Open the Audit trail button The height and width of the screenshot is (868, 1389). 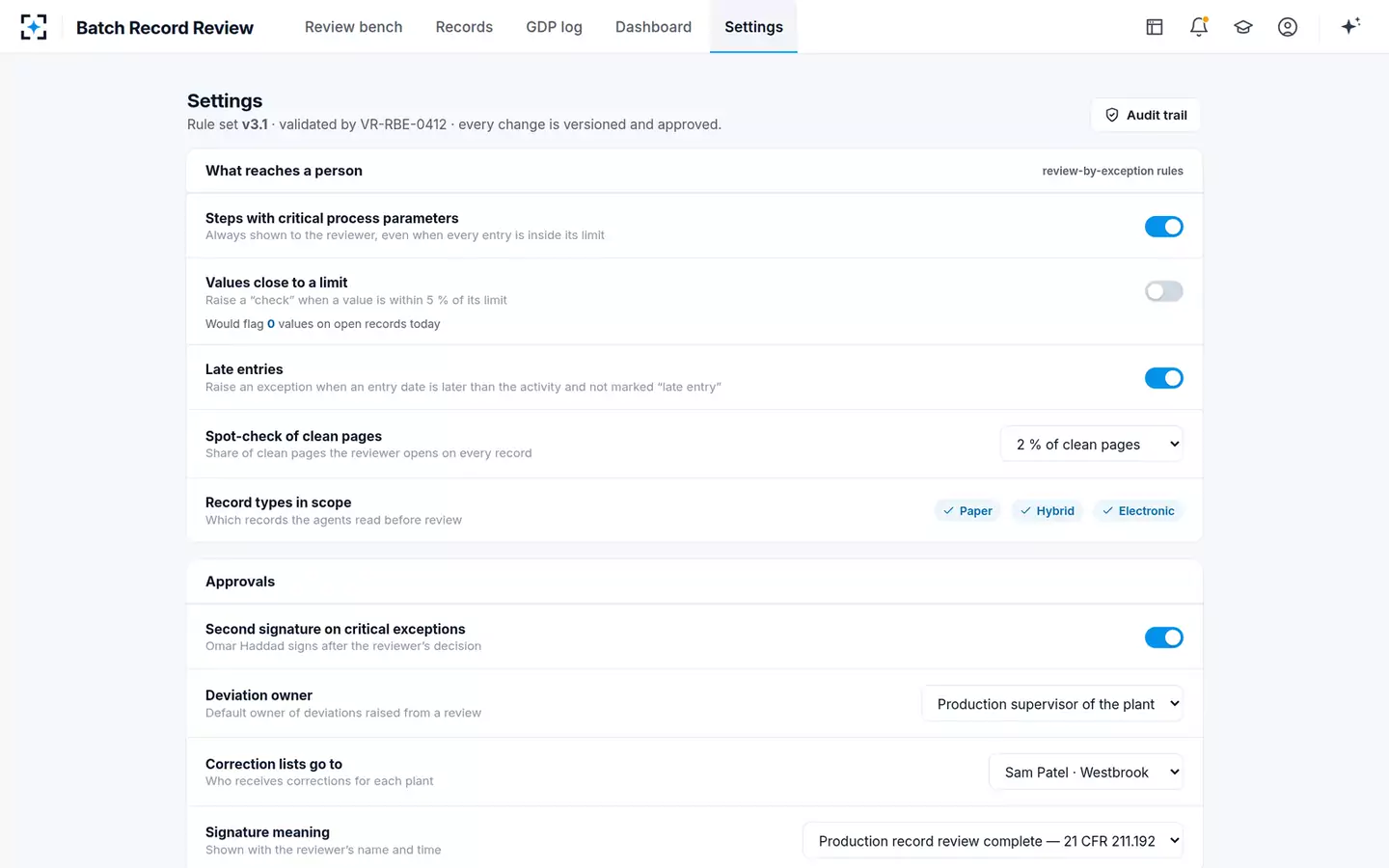(1146, 115)
